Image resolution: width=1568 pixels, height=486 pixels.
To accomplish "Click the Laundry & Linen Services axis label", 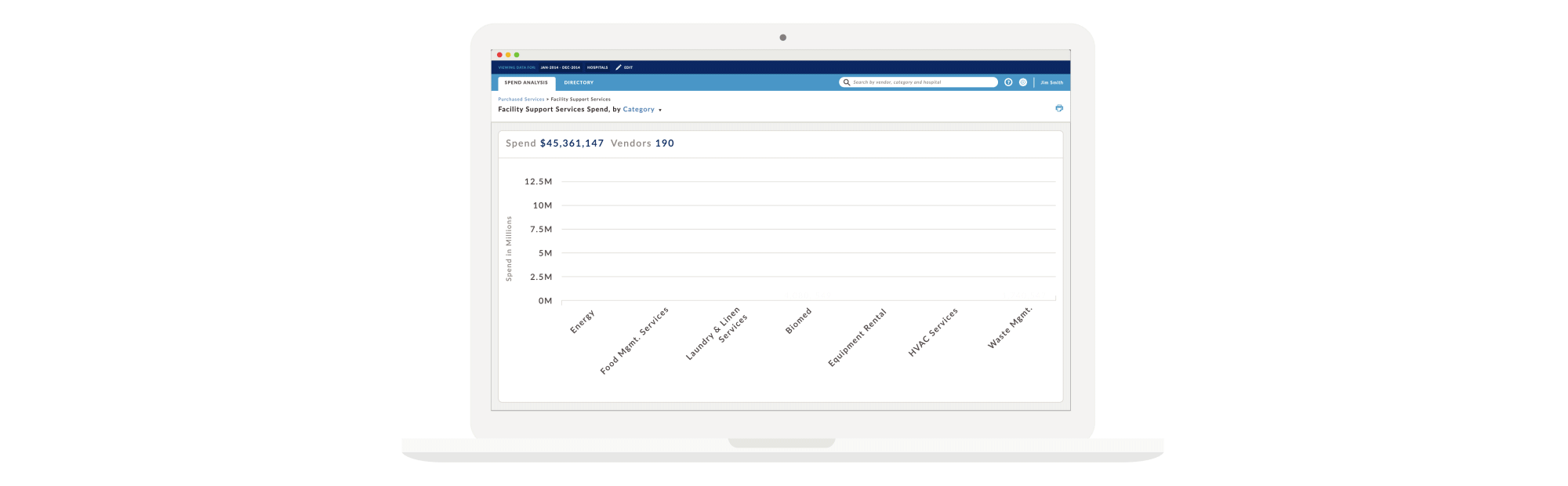I will (717, 333).
